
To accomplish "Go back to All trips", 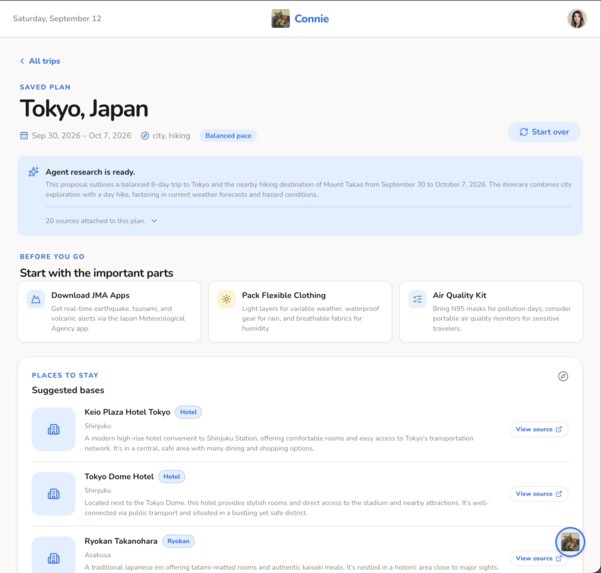I will tap(40, 61).
